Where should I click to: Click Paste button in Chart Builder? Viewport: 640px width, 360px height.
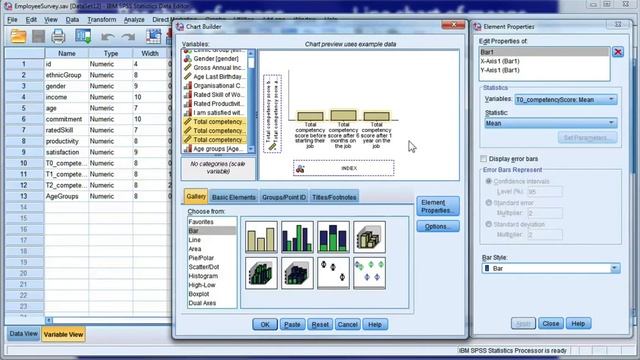point(292,324)
